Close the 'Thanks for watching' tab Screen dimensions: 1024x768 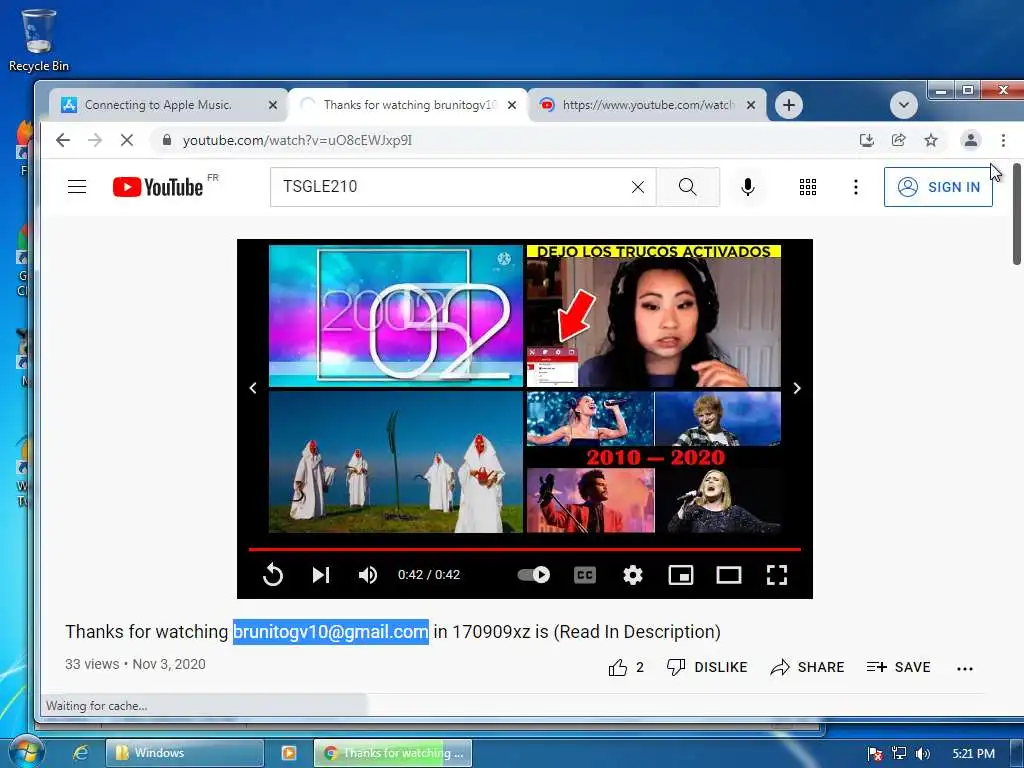pyautogui.click(x=512, y=105)
